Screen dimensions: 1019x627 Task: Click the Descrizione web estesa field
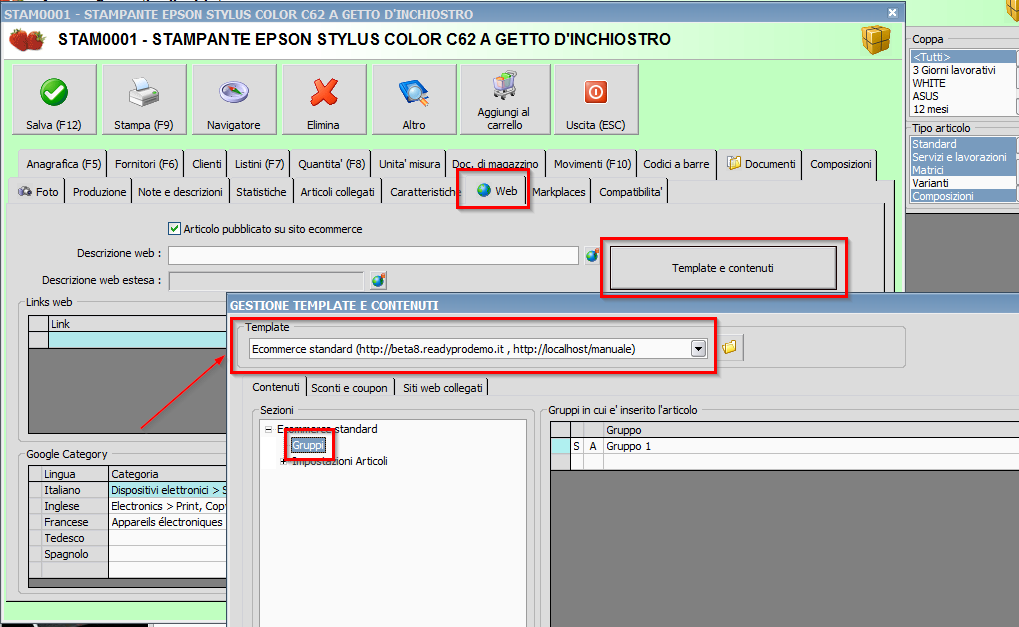266,281
